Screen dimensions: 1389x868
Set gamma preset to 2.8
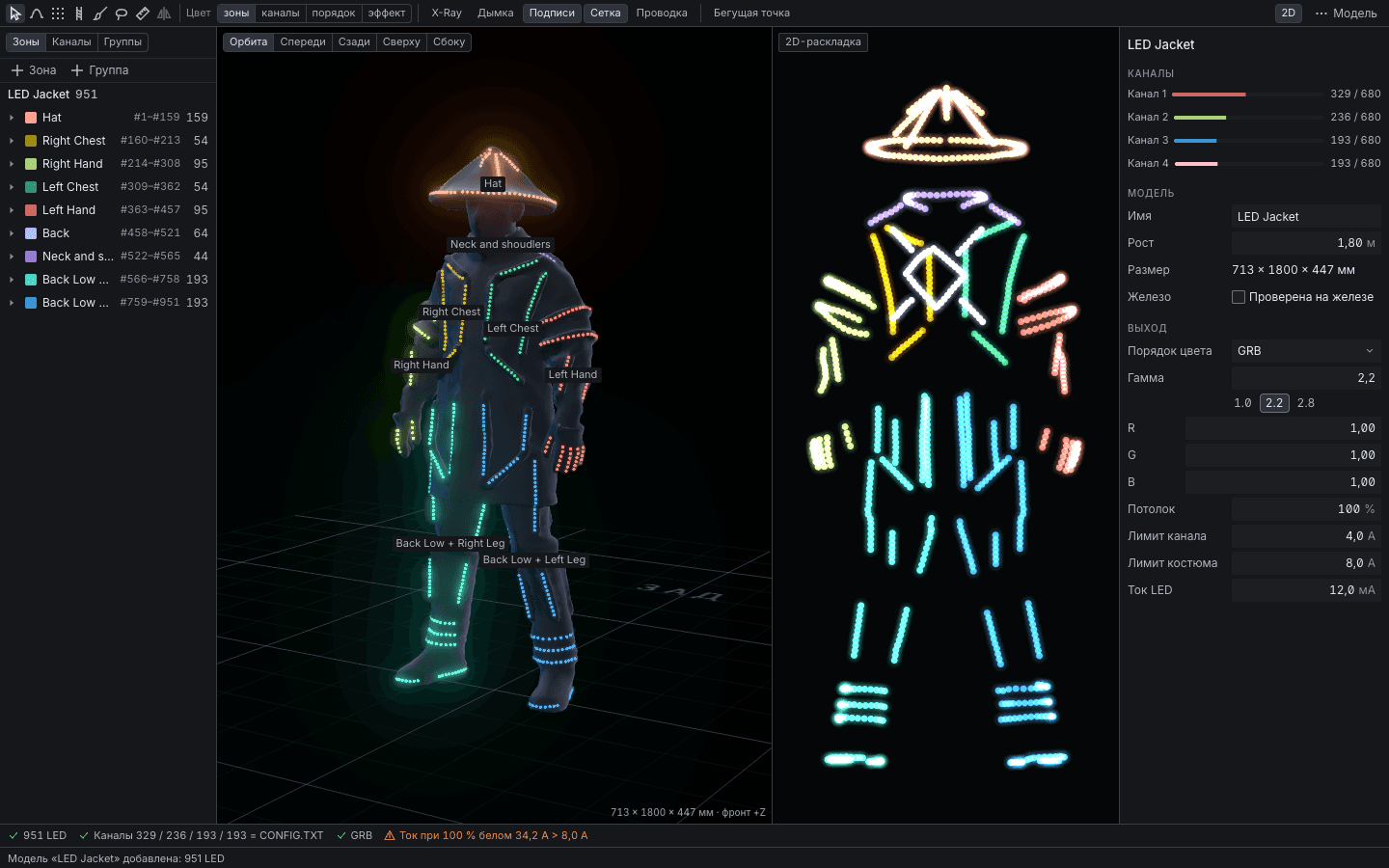[x=1306, y=403]
